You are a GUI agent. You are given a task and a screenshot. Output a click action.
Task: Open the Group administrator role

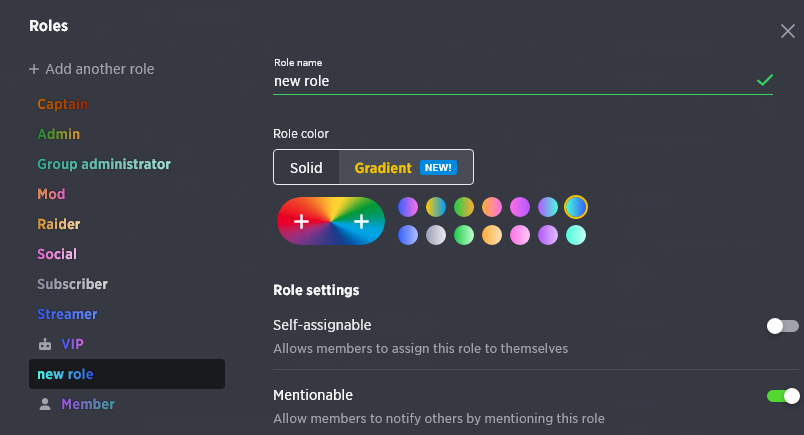click(x=104, y=164)
